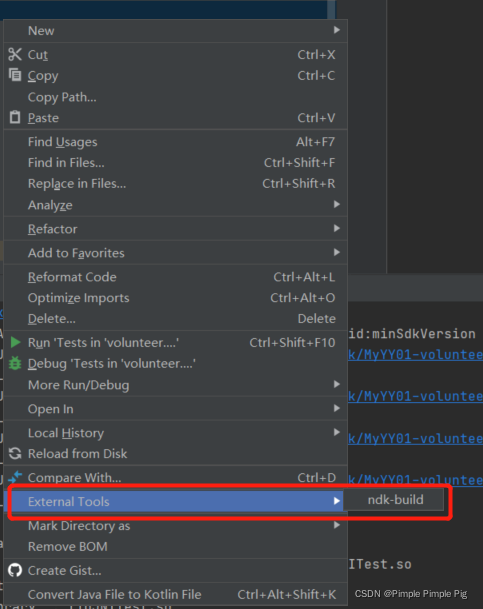The width and height of the screenshot is (483, 609).
Task: Click the GitHub icon beside Create Gist
Action: click(x=15, y=570)
